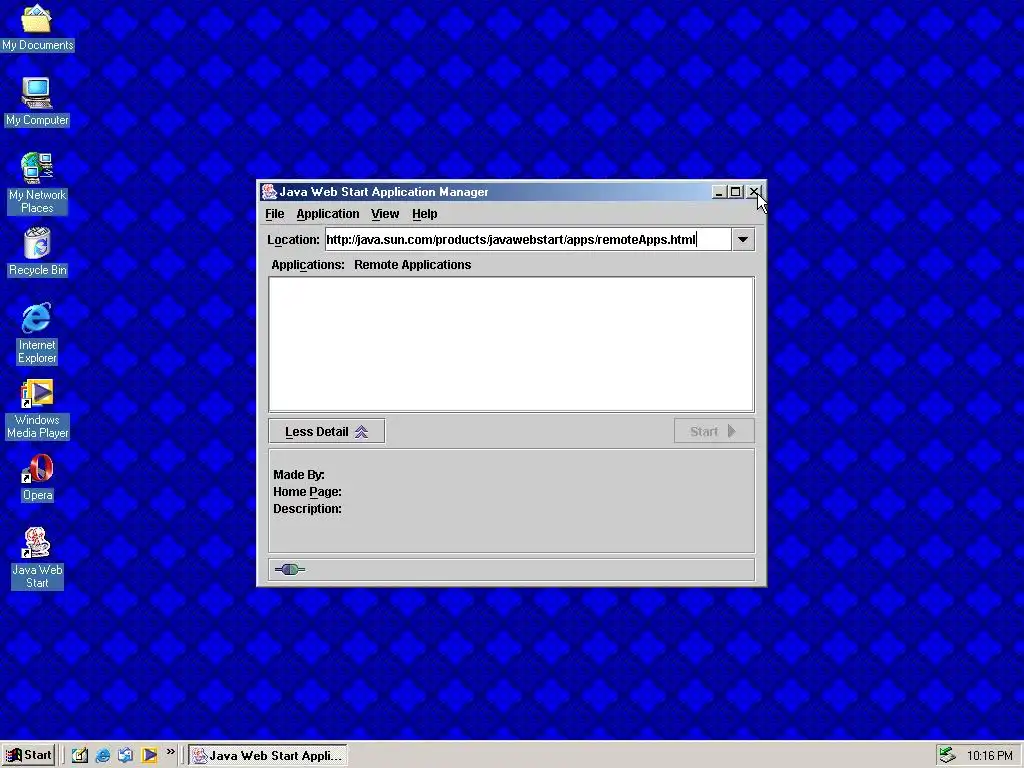Viewport: 1024px width, 768px height.
Task: Click inside the Remote Applications list
Action: coord(511,344)
